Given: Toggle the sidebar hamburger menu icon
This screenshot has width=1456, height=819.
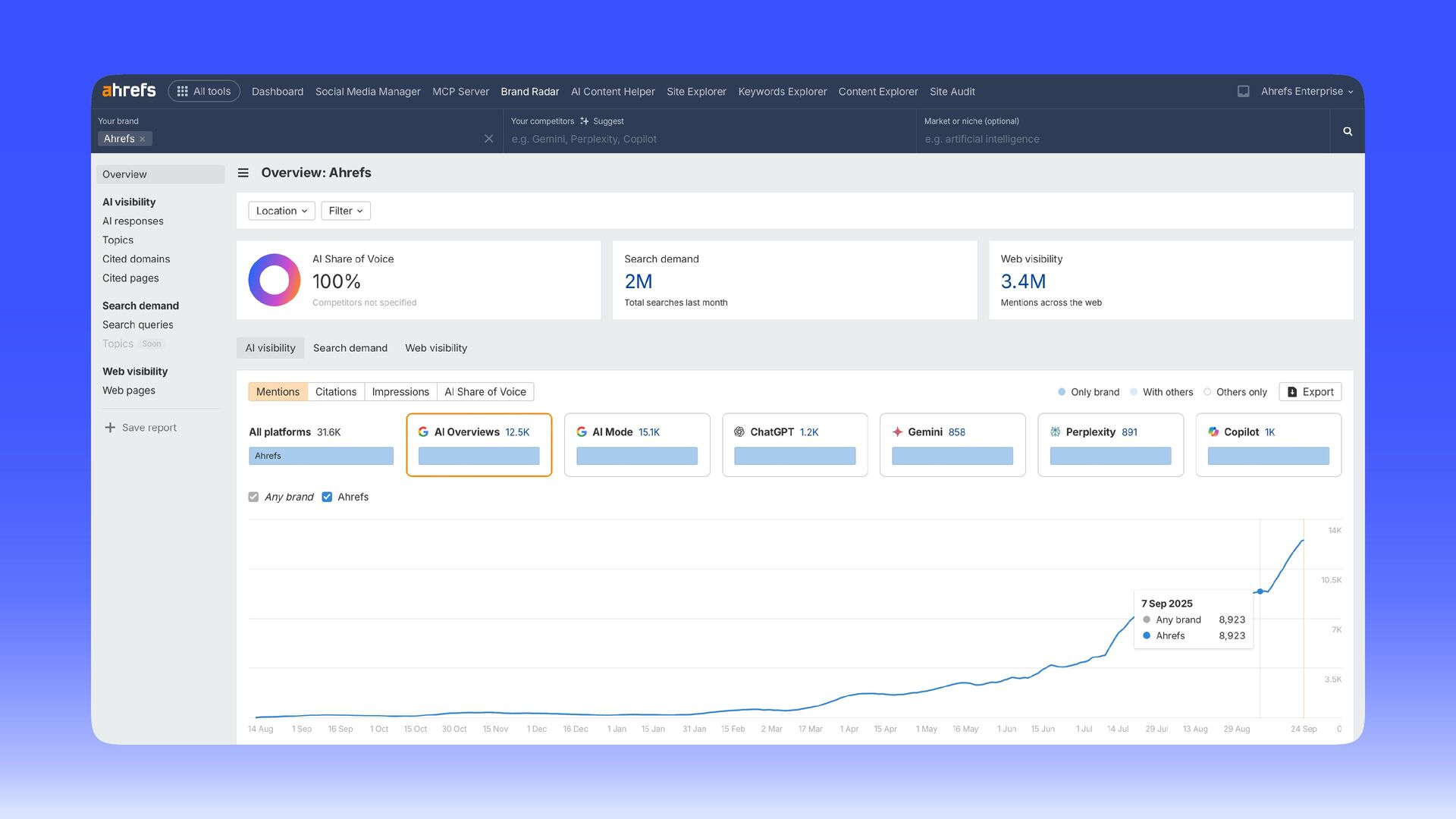Looking at the screenshot, I should coord(243,173).
